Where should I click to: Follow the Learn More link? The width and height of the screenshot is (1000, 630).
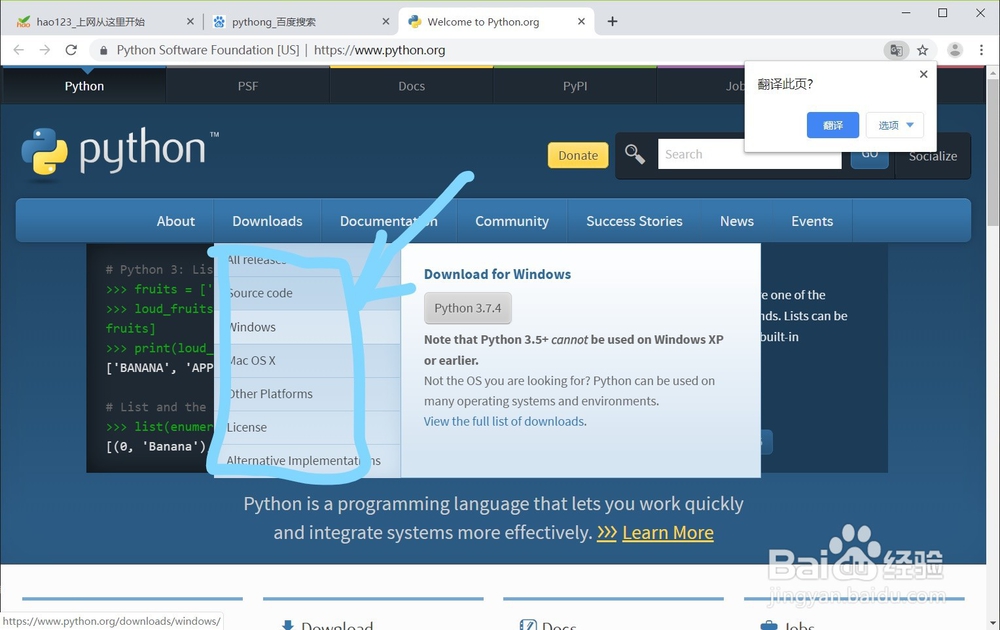(668, 532)
